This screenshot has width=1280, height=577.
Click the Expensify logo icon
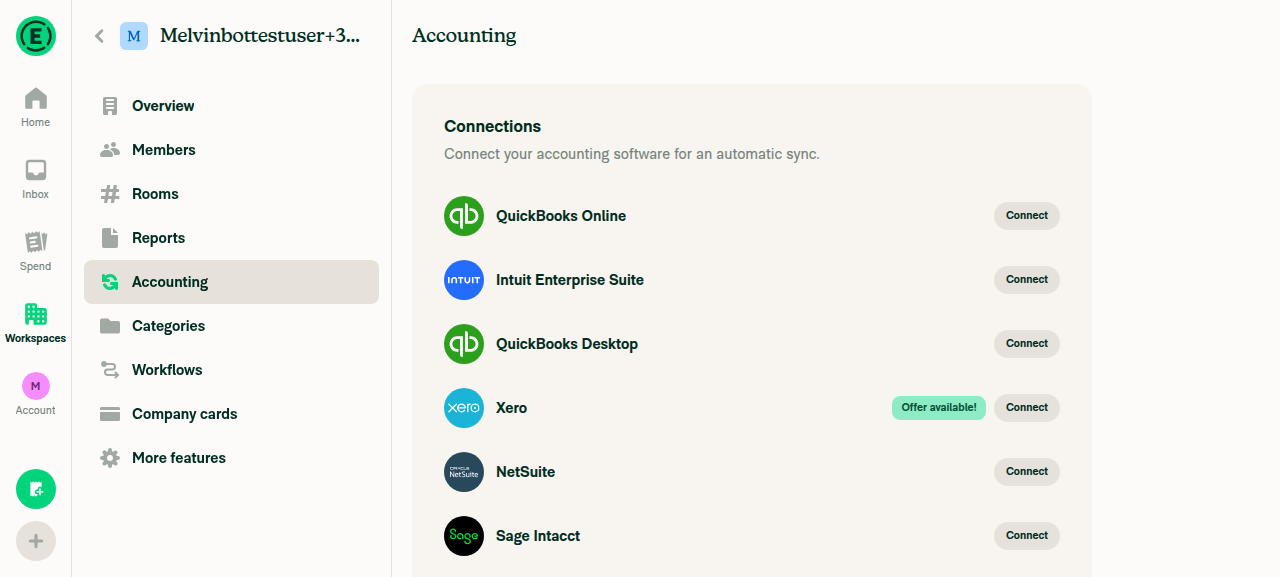click(x=36, y=36)
